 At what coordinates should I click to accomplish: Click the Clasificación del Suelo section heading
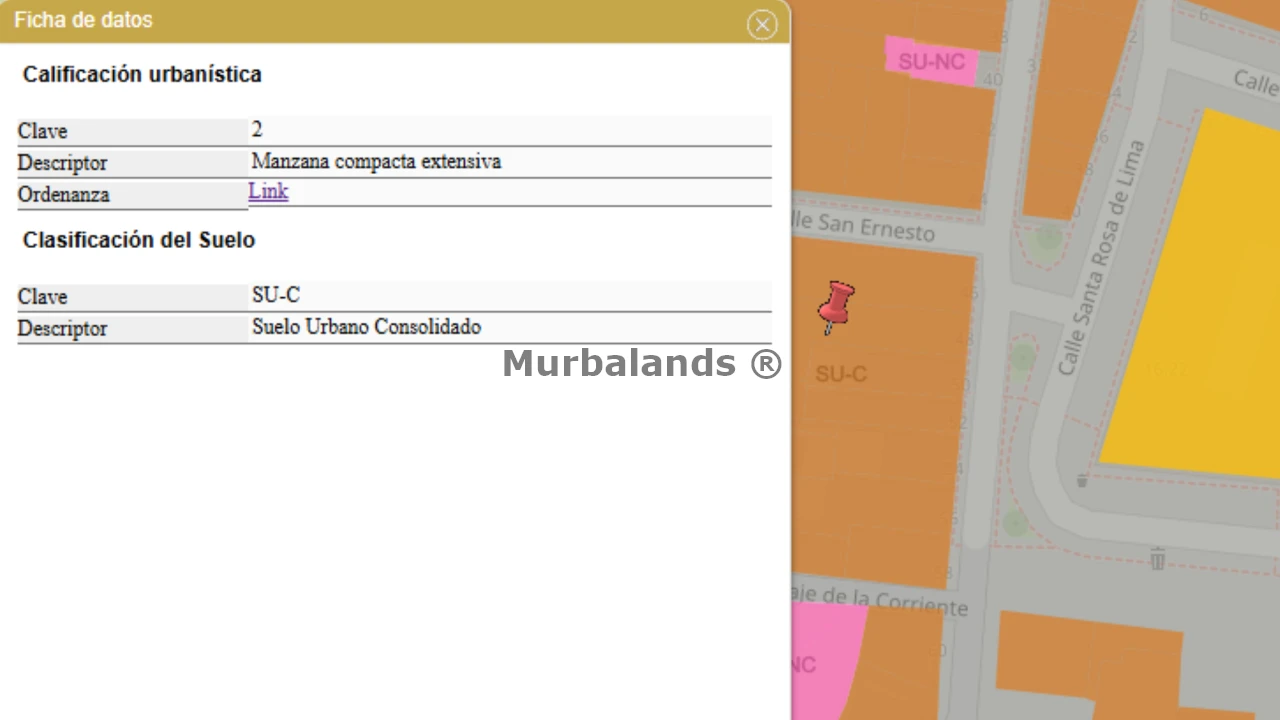pos(139,240)
